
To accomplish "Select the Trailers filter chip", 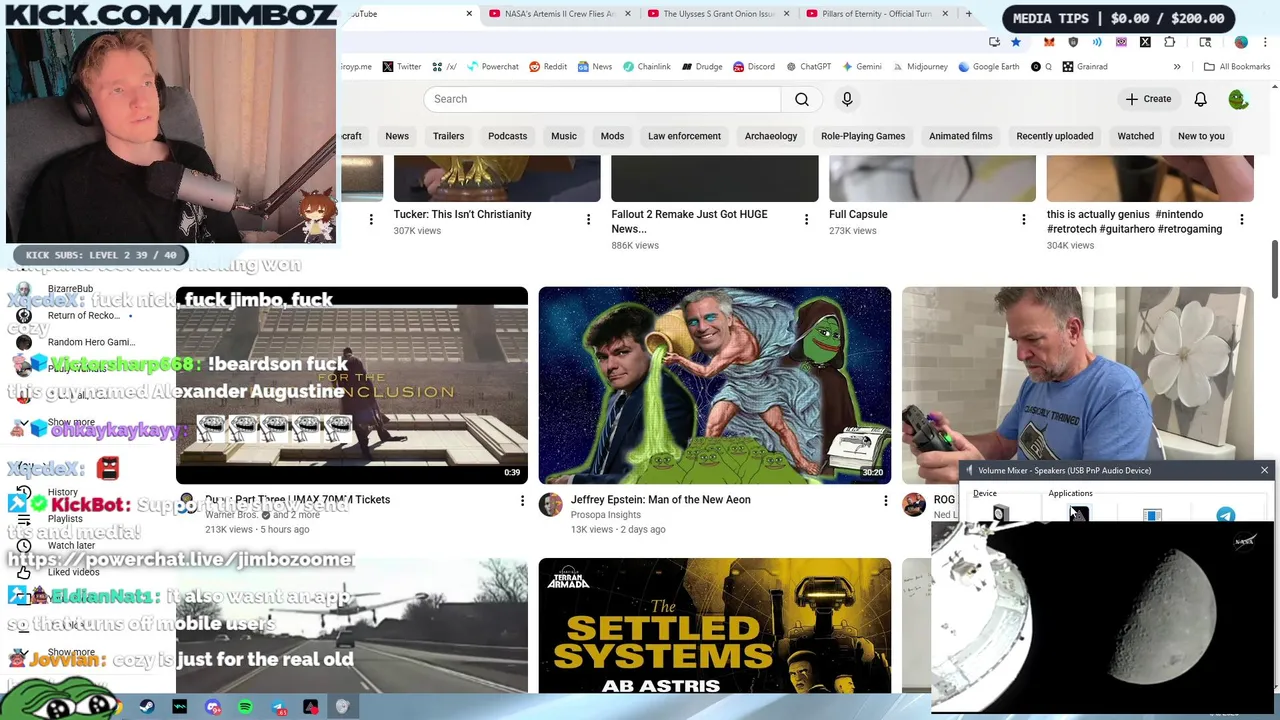I will pyautogui.click(x=448, y=136).
